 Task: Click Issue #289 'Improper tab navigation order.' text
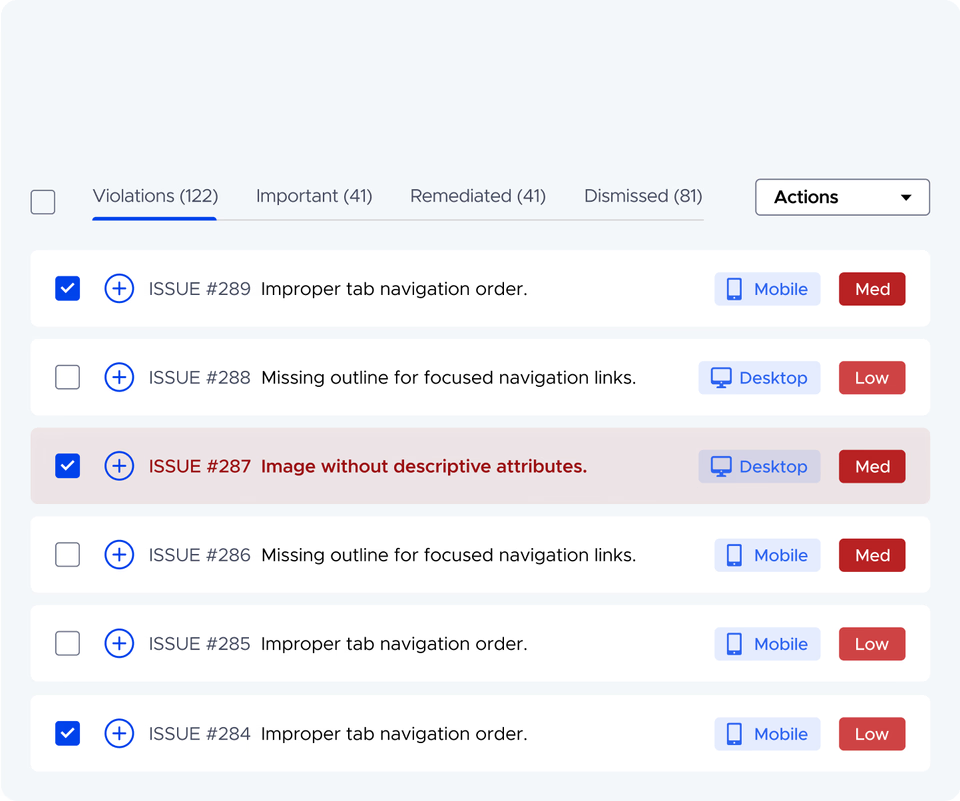point(394,289)
